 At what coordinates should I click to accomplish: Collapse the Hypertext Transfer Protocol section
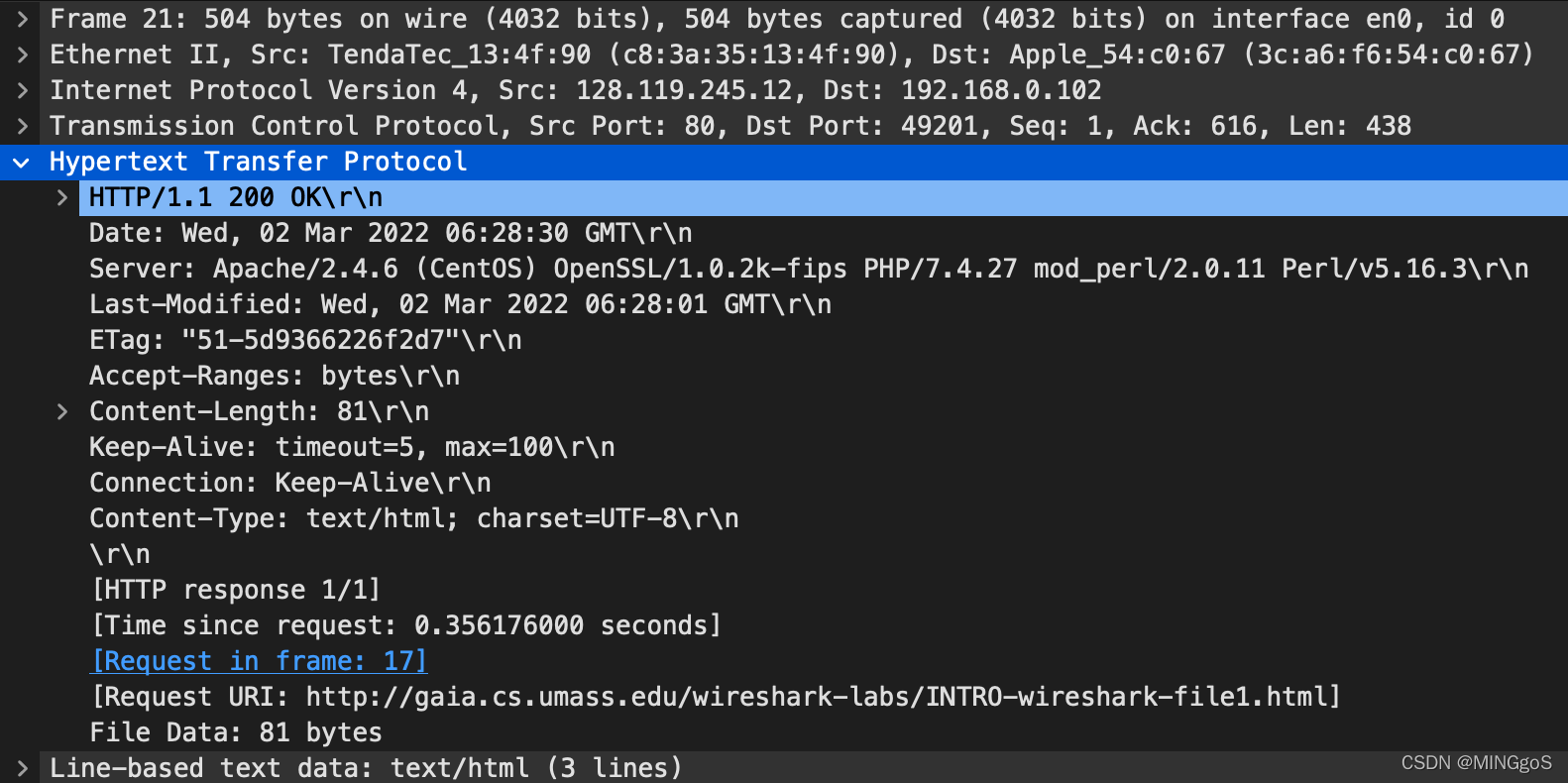[x=22, y=162]
